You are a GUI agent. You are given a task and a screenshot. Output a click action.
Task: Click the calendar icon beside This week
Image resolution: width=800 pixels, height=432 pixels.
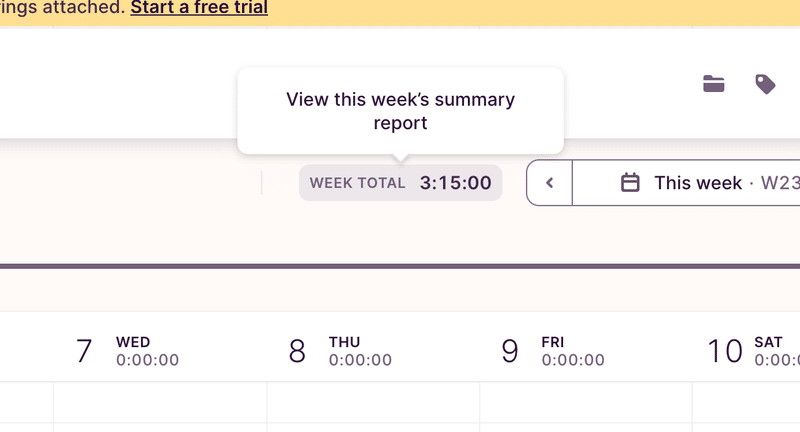click(630, 183)
